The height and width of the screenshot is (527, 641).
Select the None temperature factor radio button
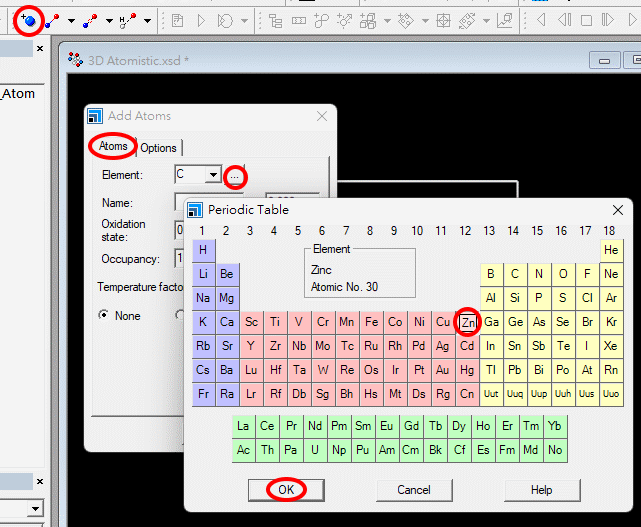[104, 316]
